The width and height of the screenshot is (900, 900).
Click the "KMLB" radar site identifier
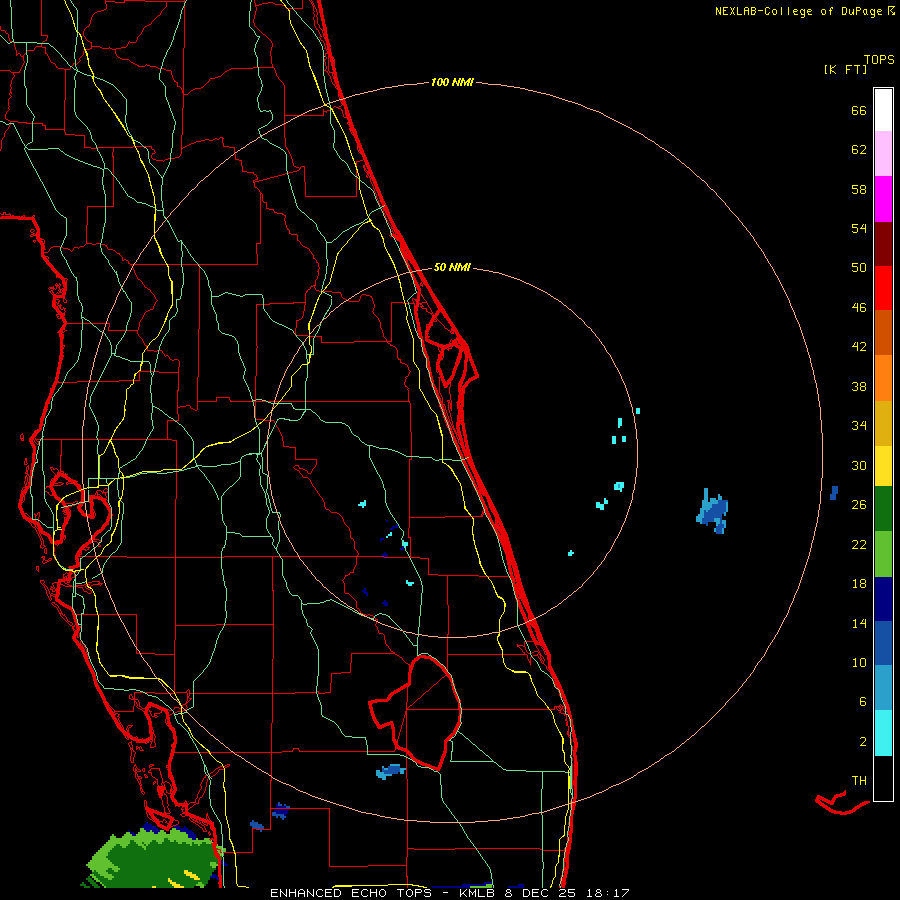[x=476, y=893]
